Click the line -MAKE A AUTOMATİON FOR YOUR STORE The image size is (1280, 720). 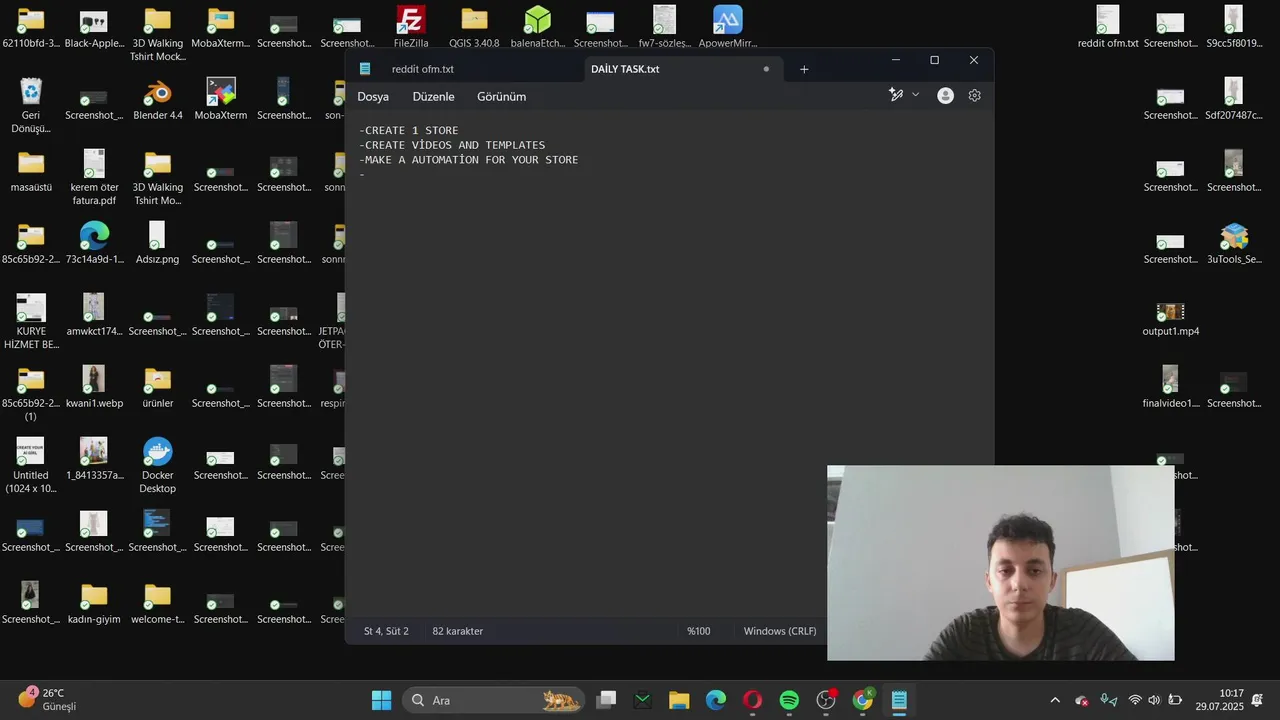tap(468, 160)
